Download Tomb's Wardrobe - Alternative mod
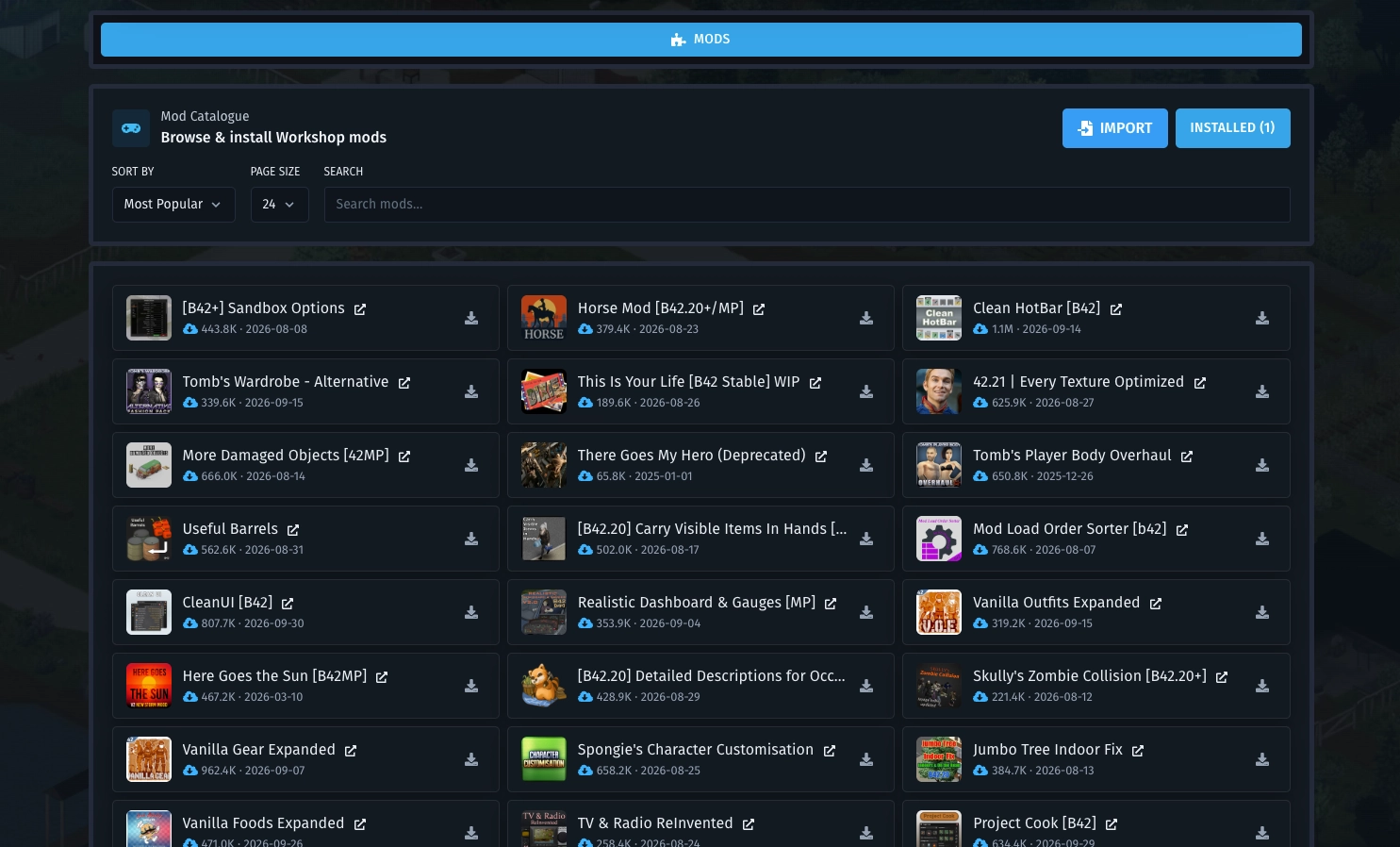Screen dimensions: 1400x847 471,392
